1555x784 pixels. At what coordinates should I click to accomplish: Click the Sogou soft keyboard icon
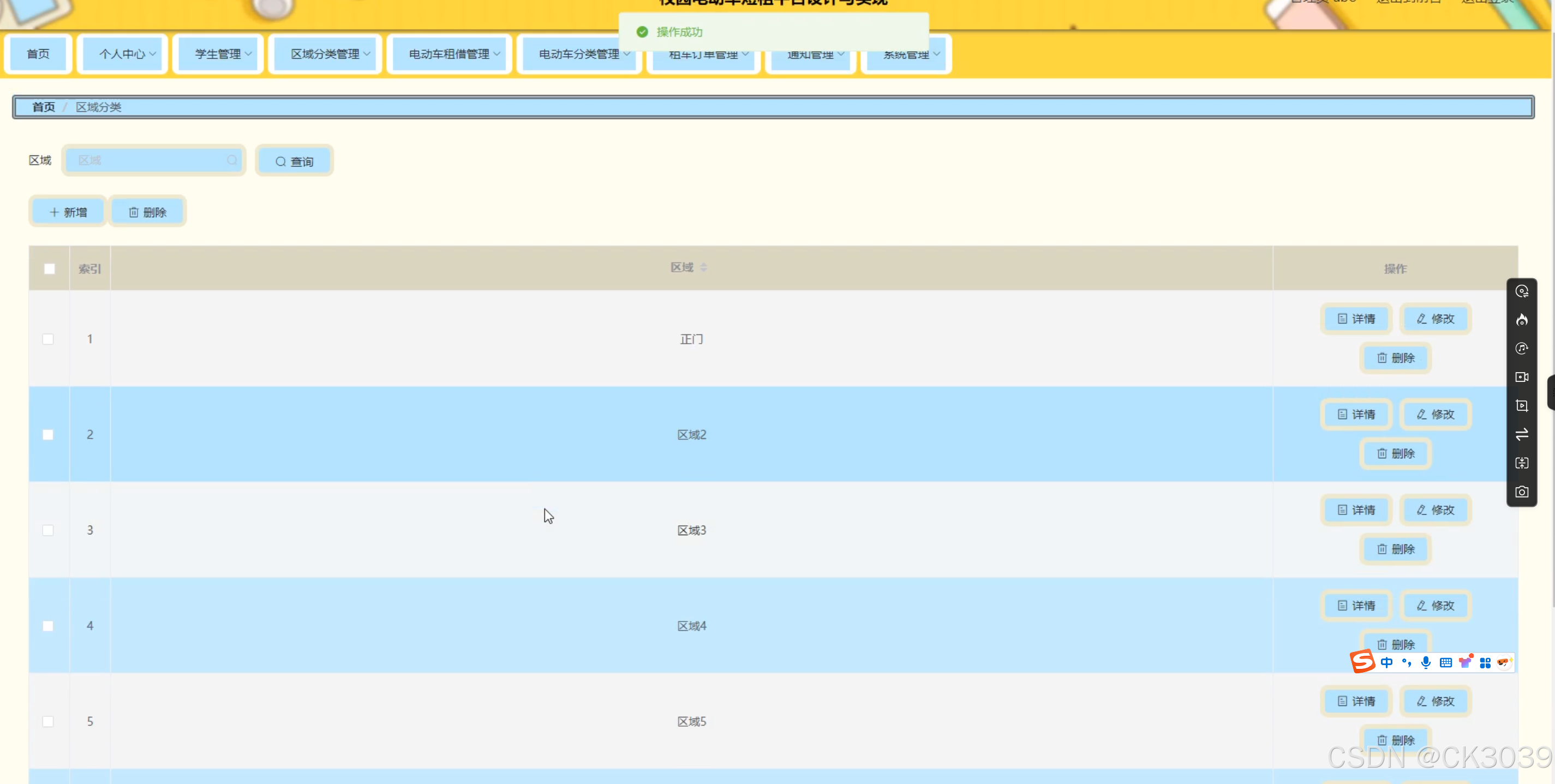[x=1445, y=663]
